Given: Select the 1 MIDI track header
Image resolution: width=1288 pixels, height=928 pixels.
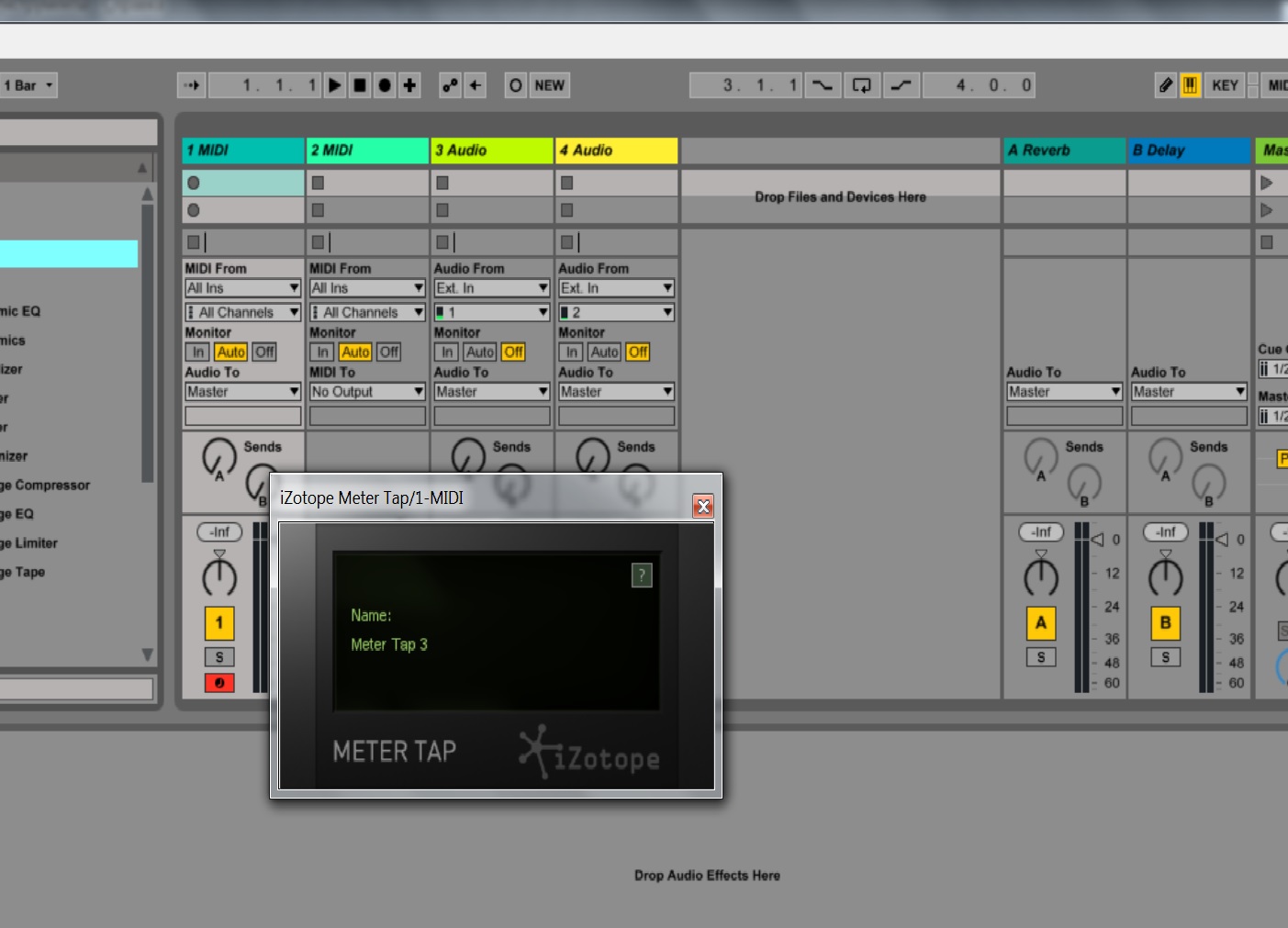Looking at the screenshot, I should [243, 151].
